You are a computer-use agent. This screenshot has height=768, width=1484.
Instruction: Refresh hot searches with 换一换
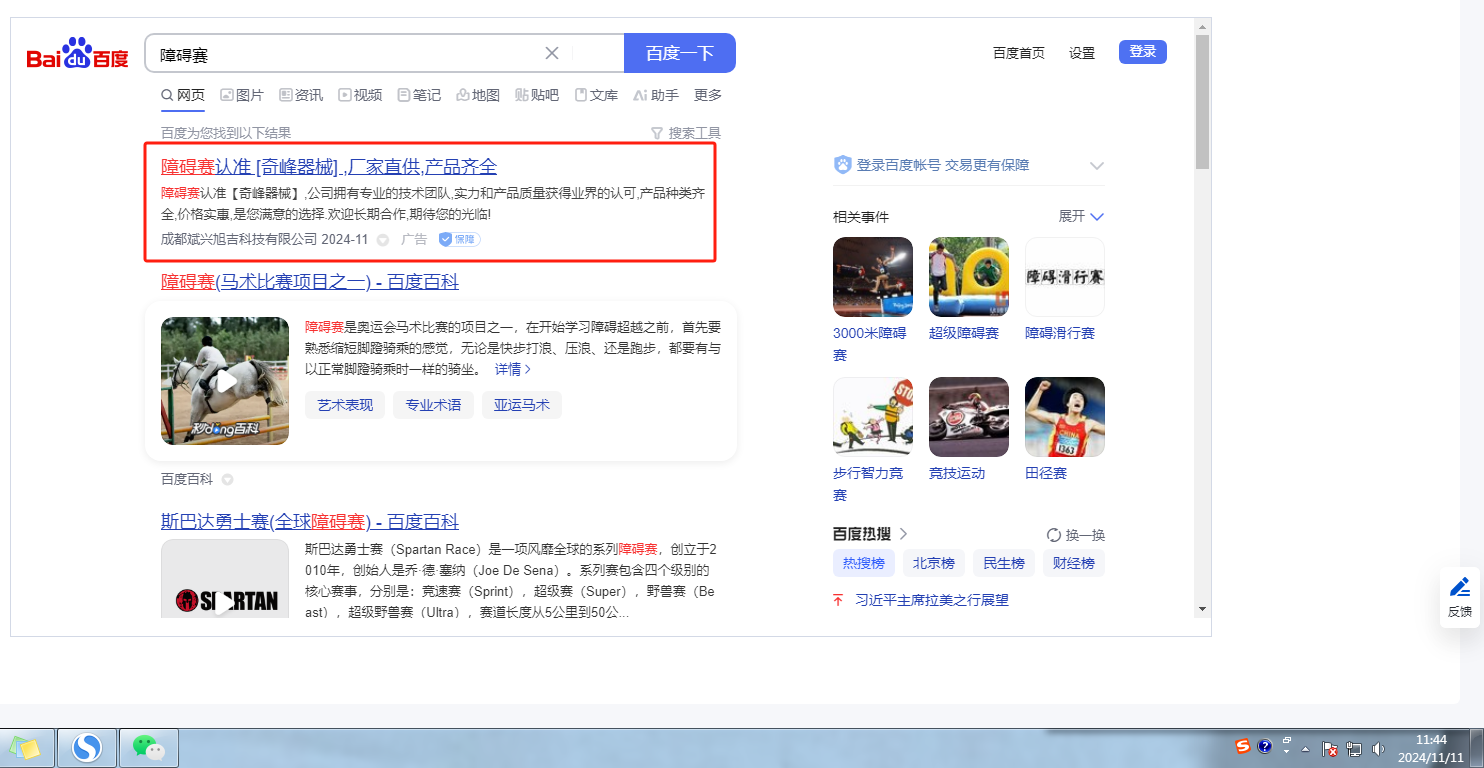point(1076,535)
